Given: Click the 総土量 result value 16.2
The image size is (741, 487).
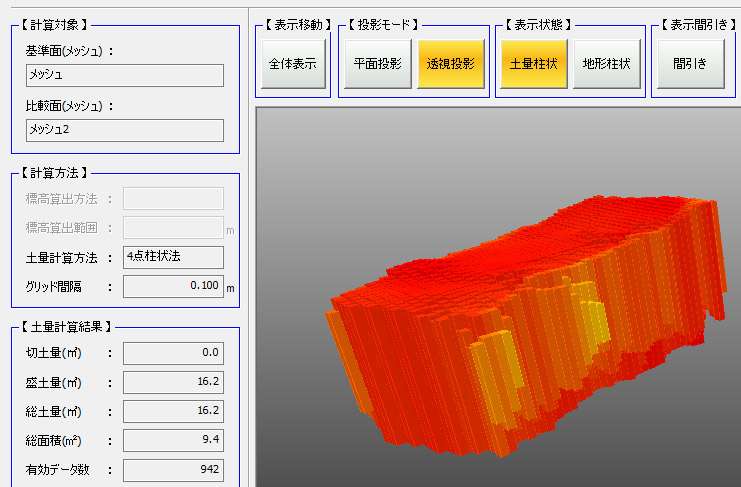Looking at the screenshot, I should coord(173,411).
